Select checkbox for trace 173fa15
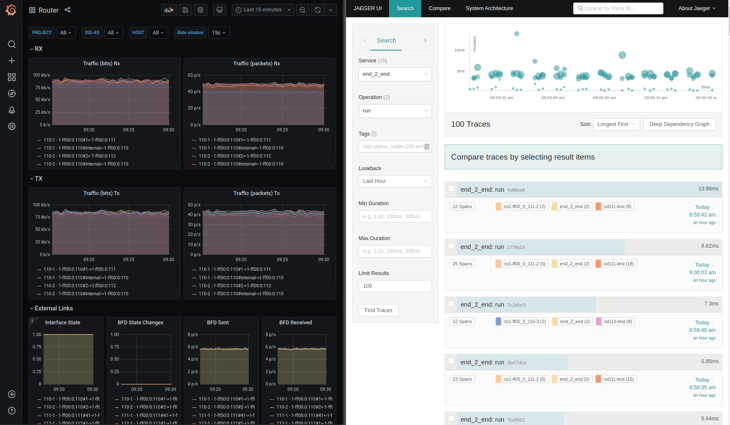The image size is (730, 425). [451, 246]
